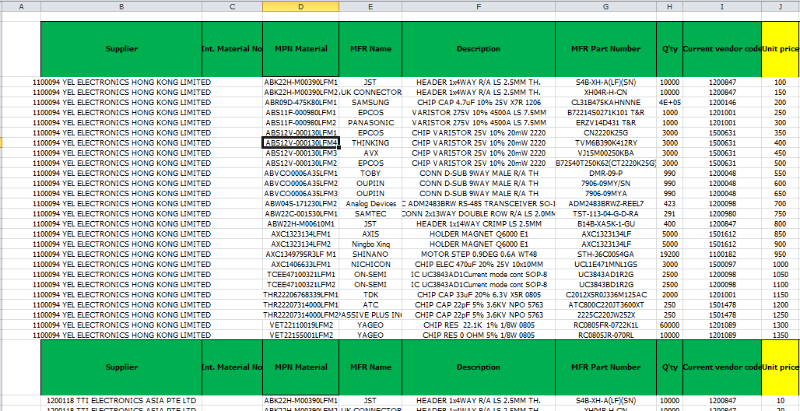Click the TTI ELECTRONICS ASIA supplier cell

click(122, 399)
